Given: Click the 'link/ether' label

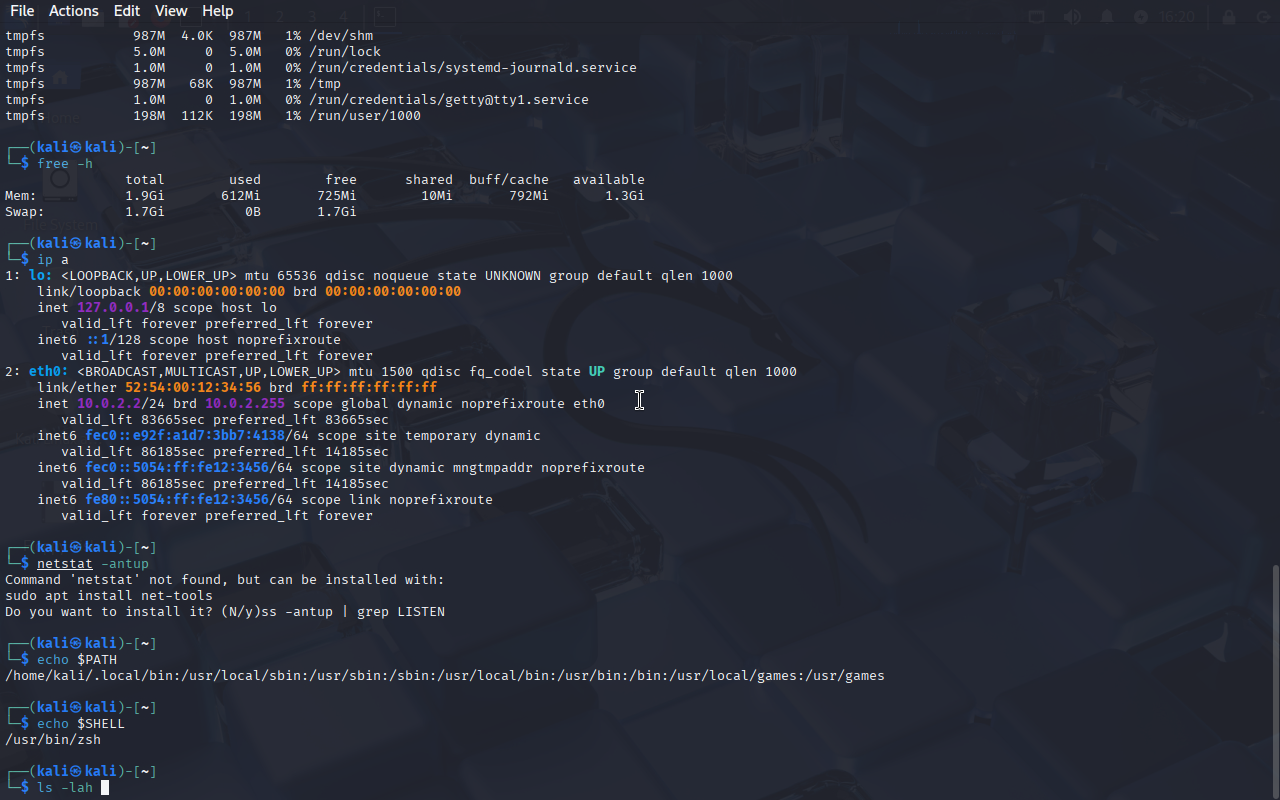Looking at the screenshot, I should pos(77,388).
